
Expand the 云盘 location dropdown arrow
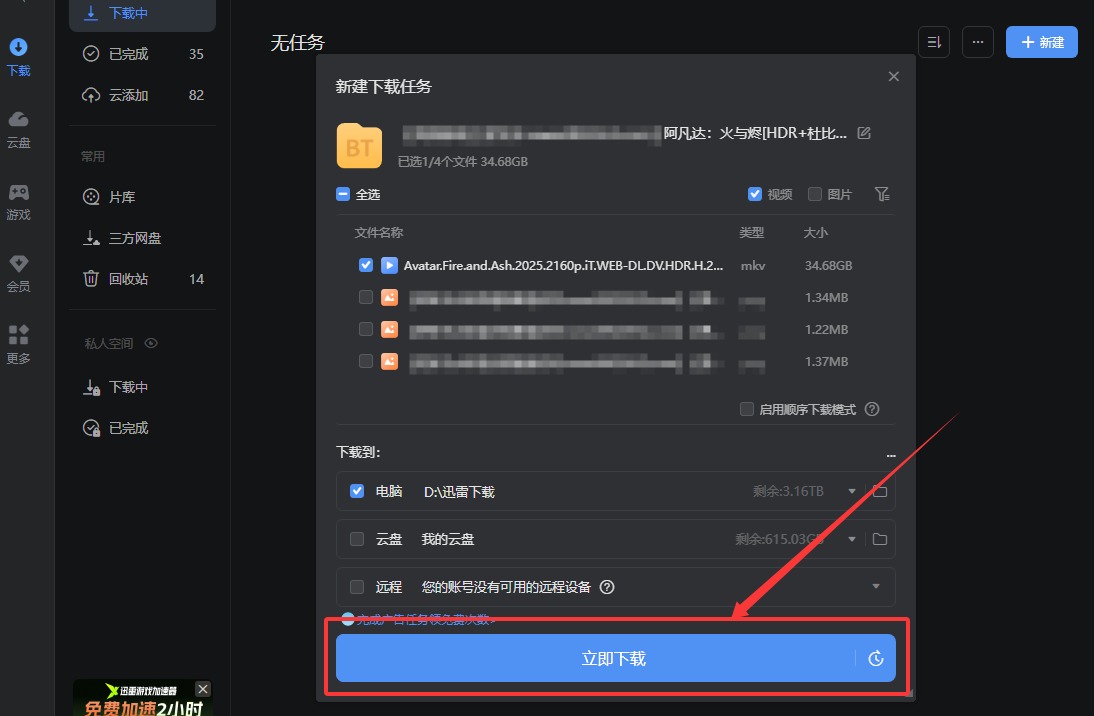coord(852,539)
